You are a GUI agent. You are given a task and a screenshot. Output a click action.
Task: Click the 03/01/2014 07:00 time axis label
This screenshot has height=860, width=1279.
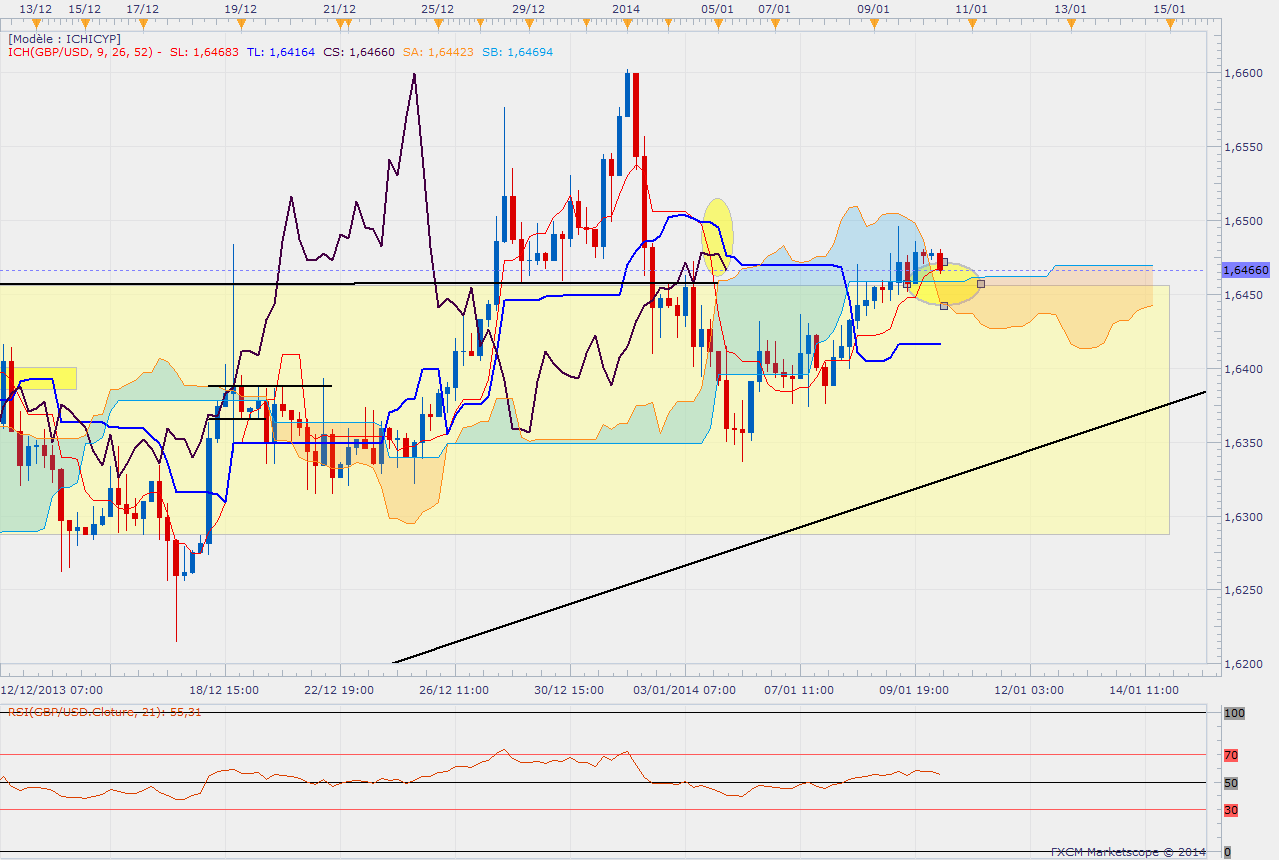(x=685, y=690)
